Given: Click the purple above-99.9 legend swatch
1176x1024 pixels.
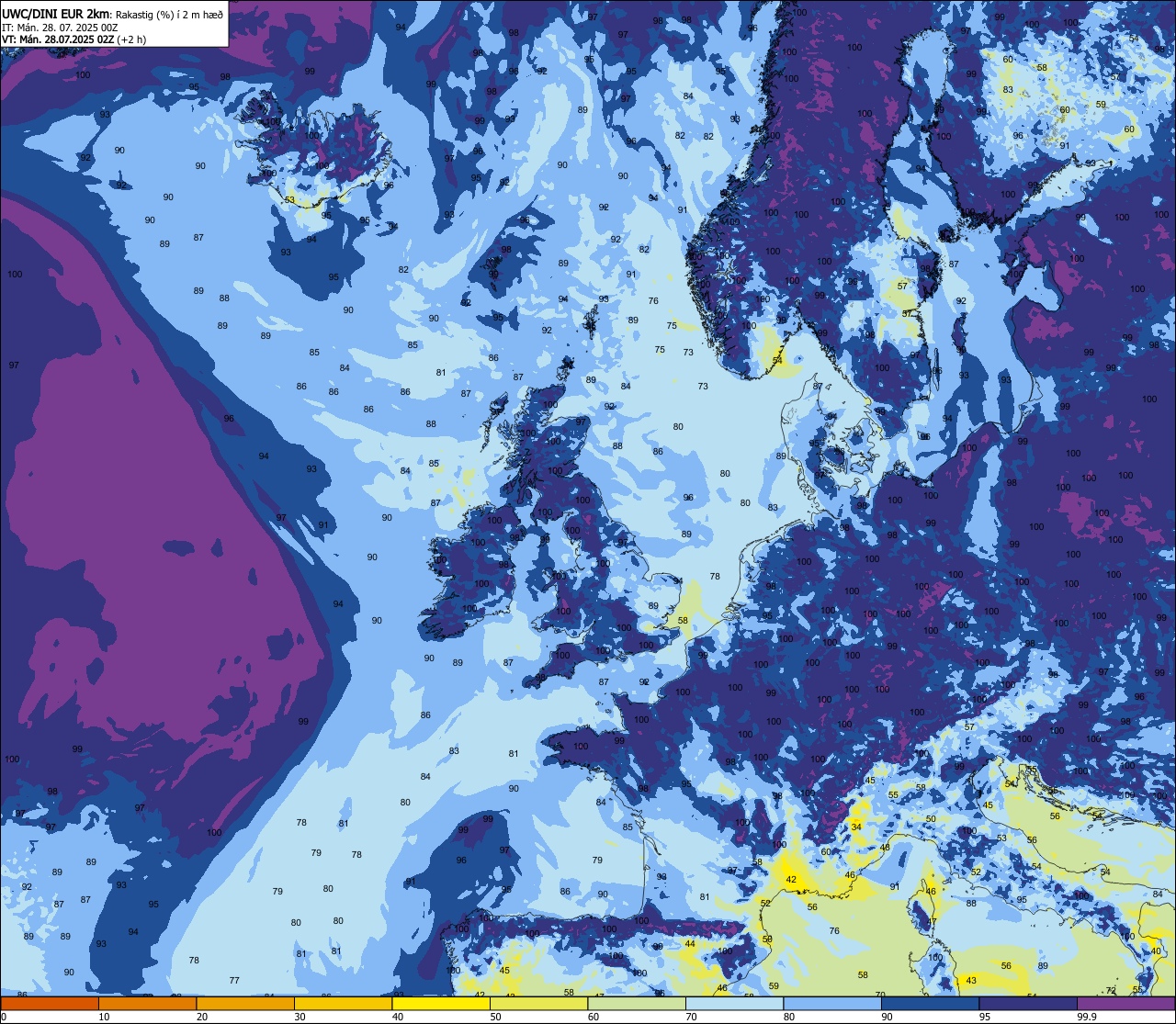Looking at the screenshot, I should [x=1125, y=1004].
